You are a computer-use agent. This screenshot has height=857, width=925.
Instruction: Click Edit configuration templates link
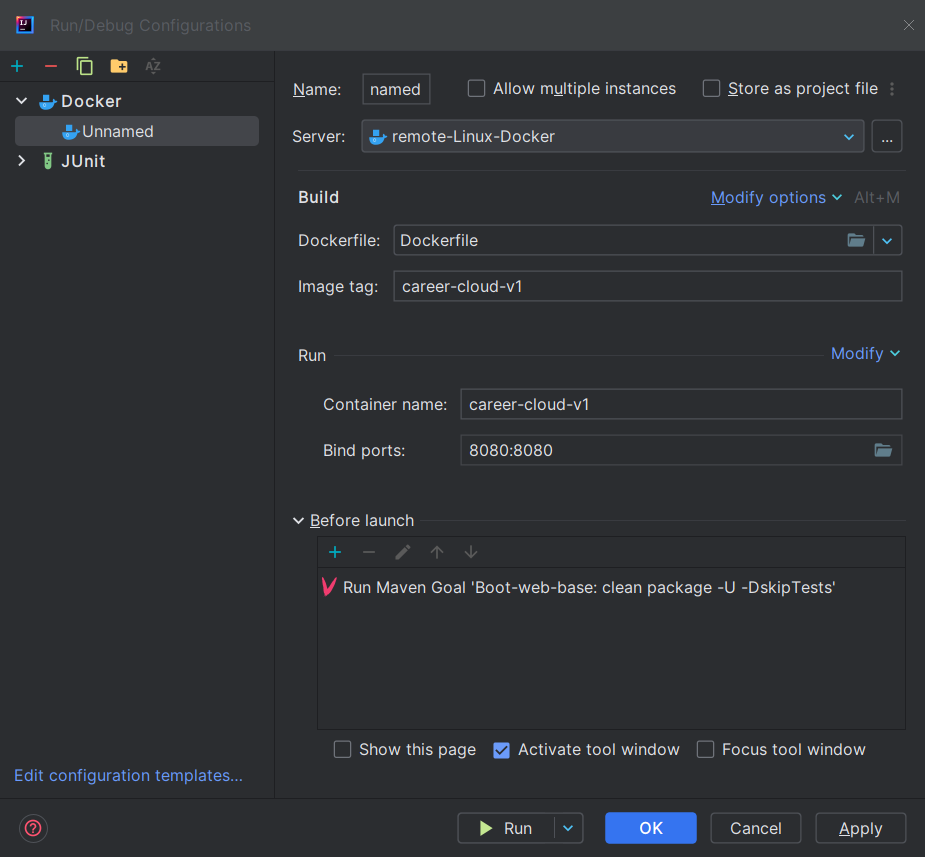[x=128, y=776]
